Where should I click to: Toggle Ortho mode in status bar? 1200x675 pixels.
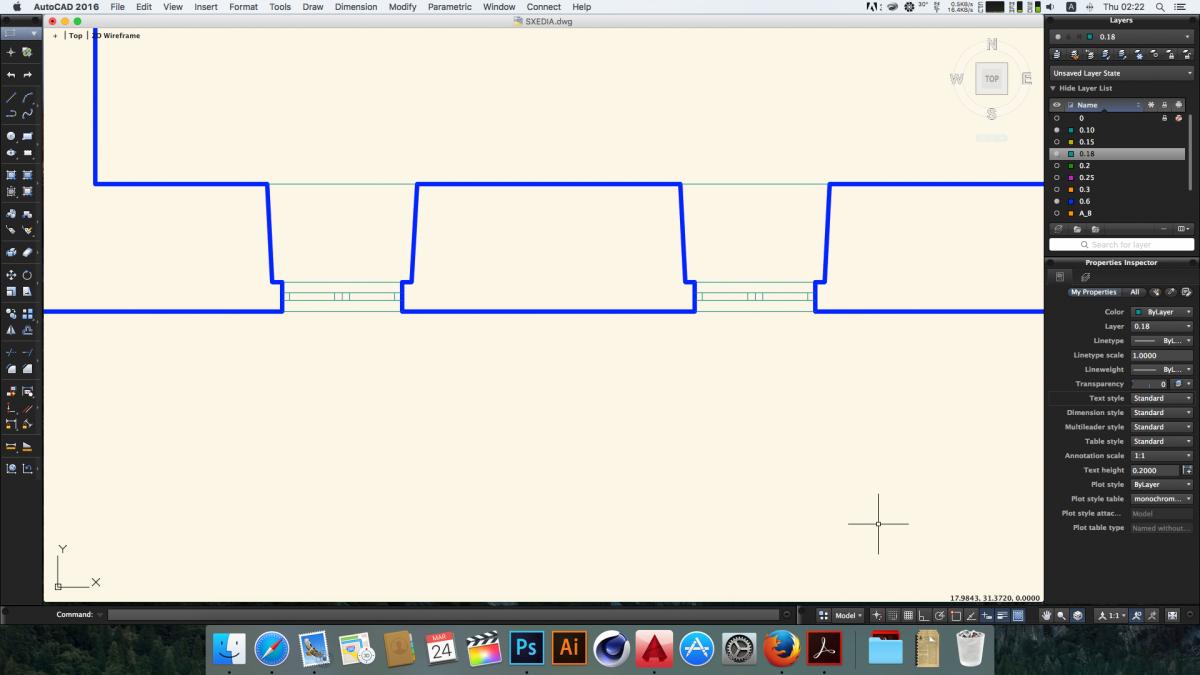pyautogui.click(x=923, y=615)
